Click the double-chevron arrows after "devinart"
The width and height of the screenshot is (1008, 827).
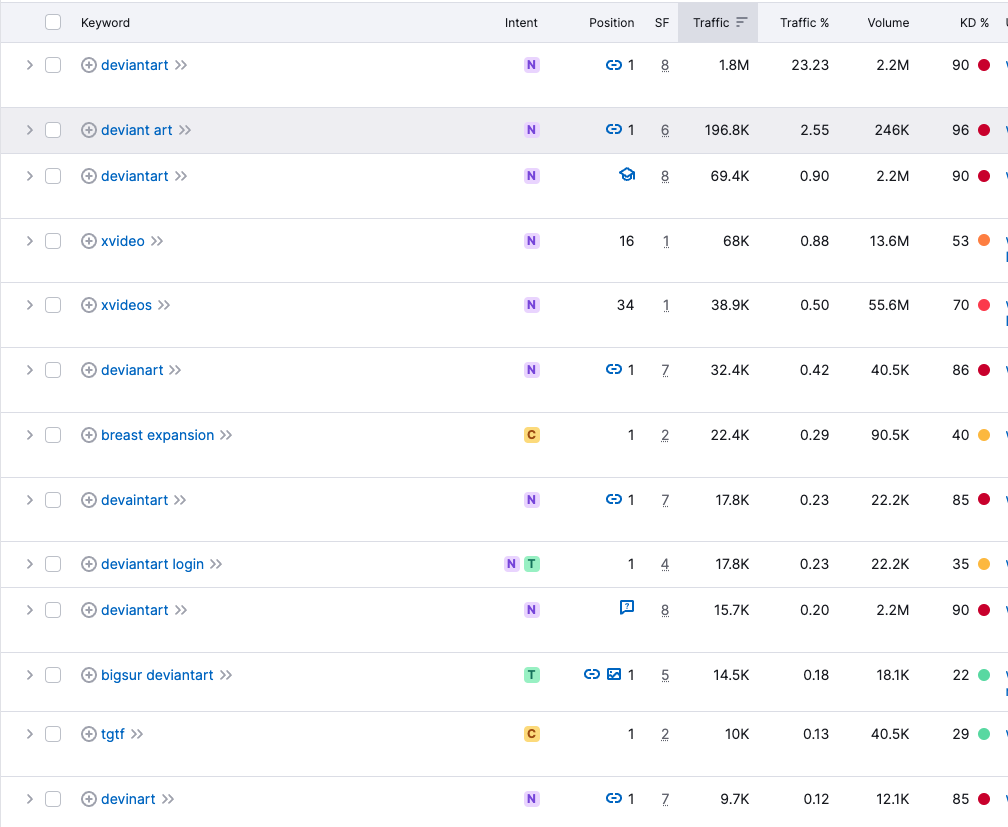(168, 799)
